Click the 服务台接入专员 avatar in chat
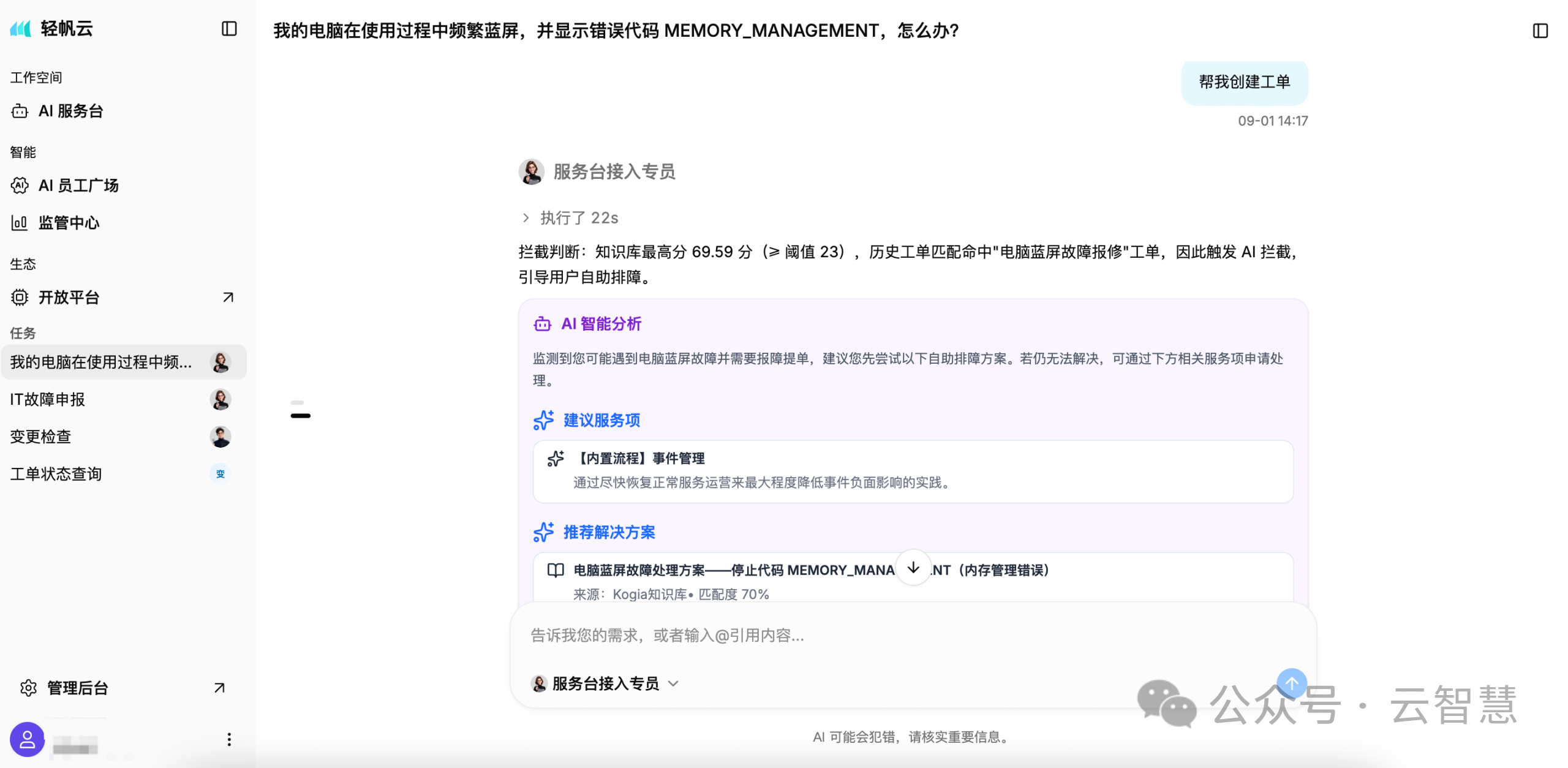 coord(532,172)
